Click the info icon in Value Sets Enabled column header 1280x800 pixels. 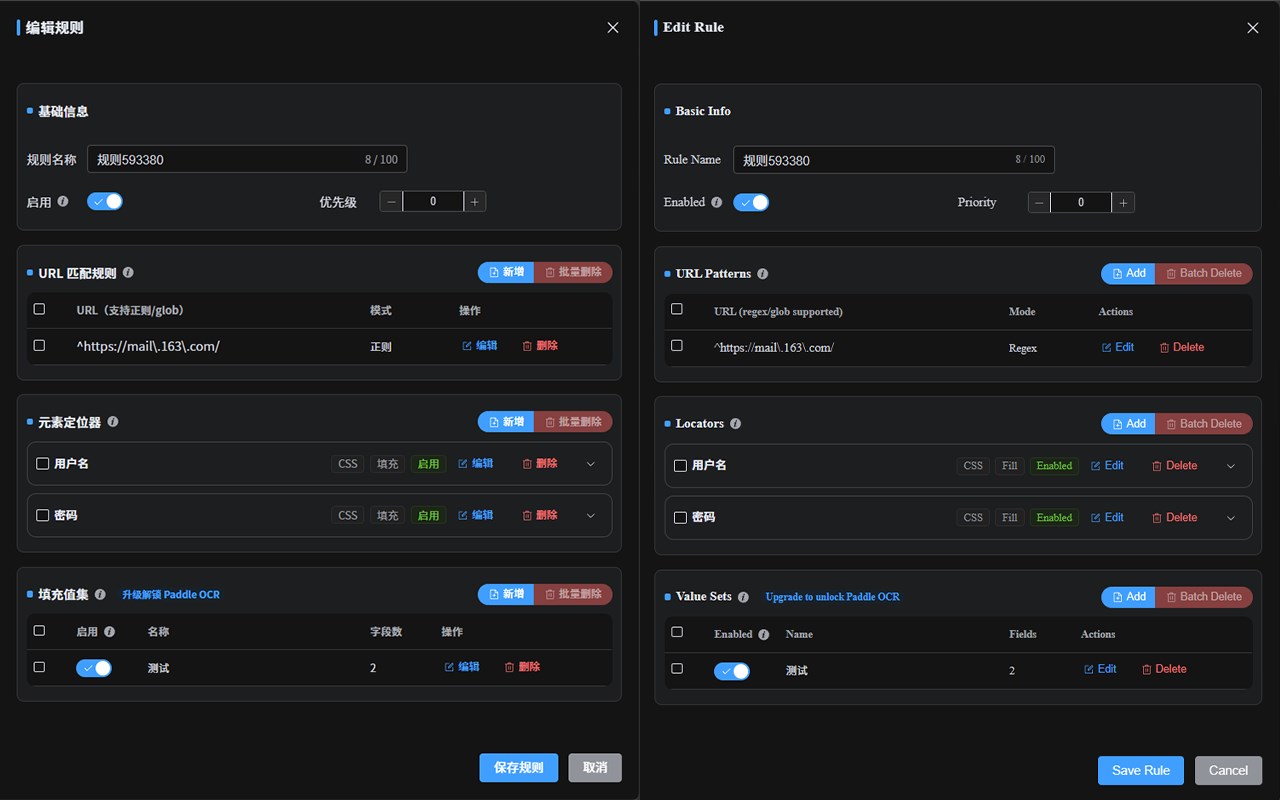764,634
